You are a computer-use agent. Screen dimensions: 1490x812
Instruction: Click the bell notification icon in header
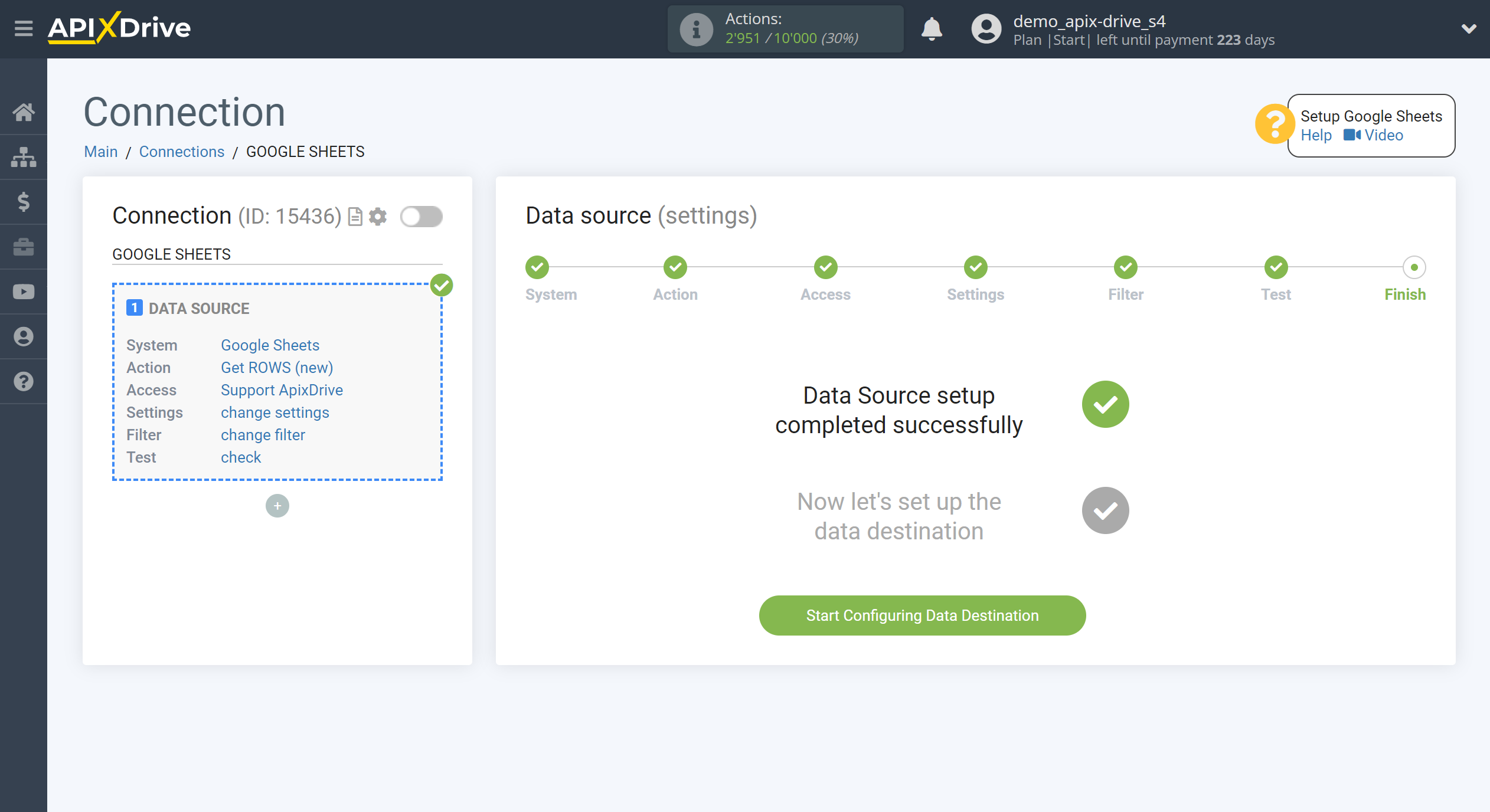(931, 29)
